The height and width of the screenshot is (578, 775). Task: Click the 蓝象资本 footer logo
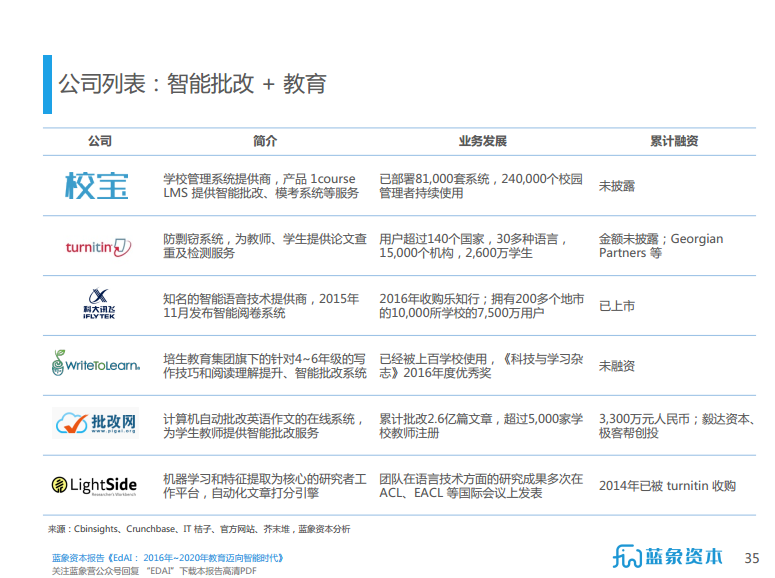point(667,556)
